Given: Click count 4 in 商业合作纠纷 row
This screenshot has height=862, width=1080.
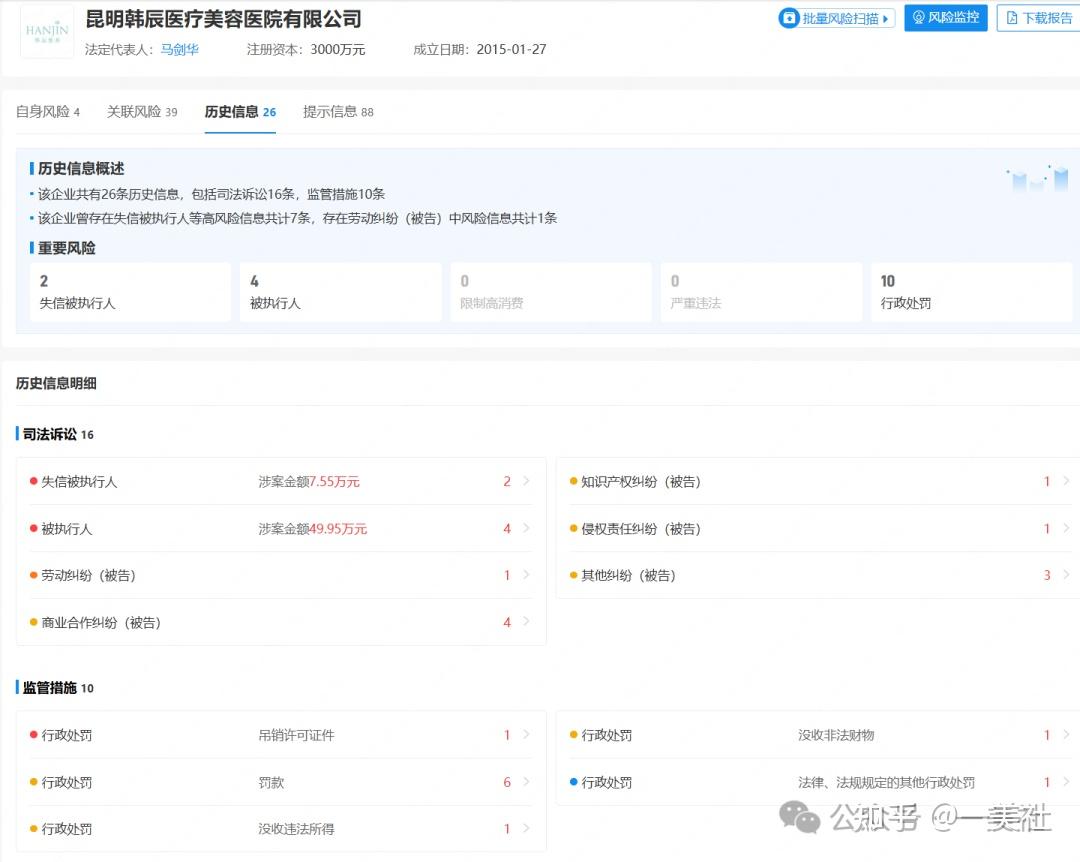Looking at the screenshot, I should pos(507,622).
